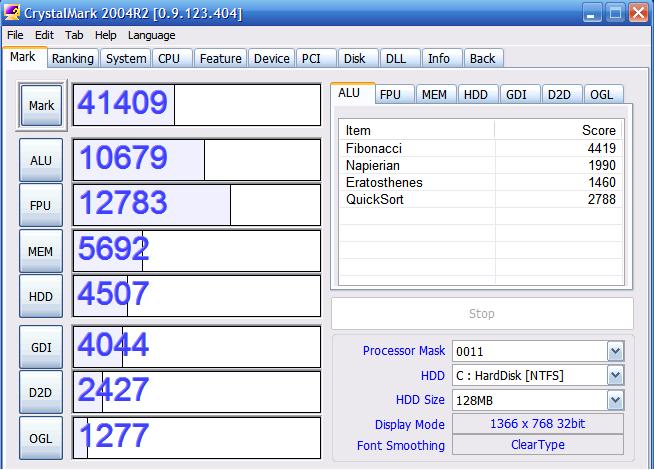Click the Eratosthenes score 1460
The width and height of the screenshot is (655, 470).
602,183
